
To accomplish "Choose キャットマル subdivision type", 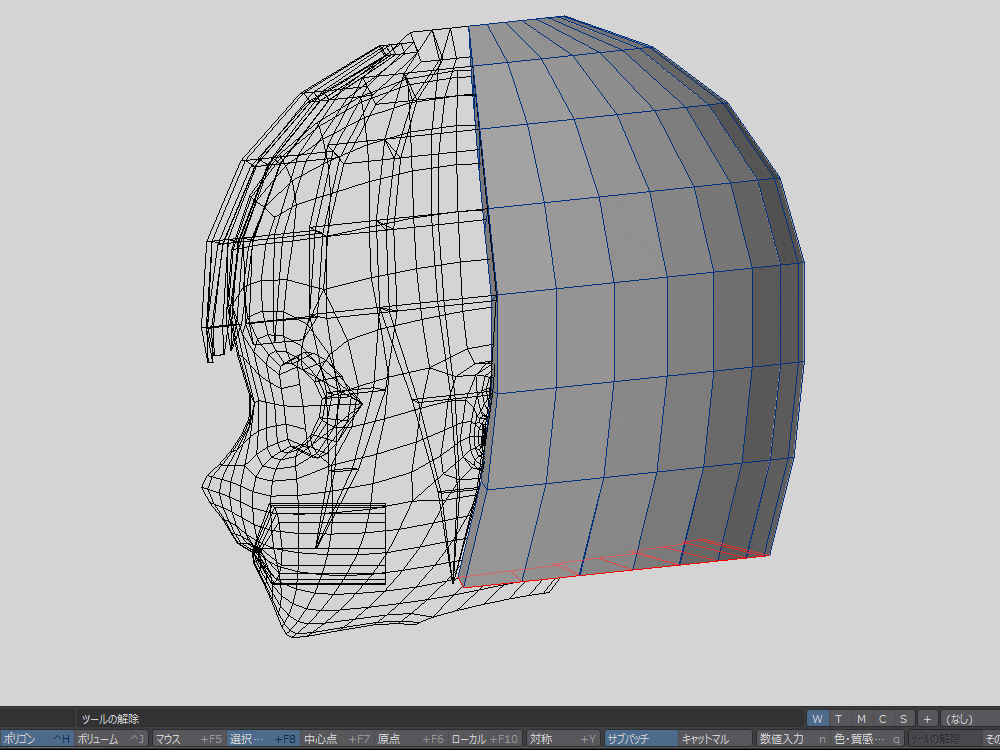I will tap(714, 739).
